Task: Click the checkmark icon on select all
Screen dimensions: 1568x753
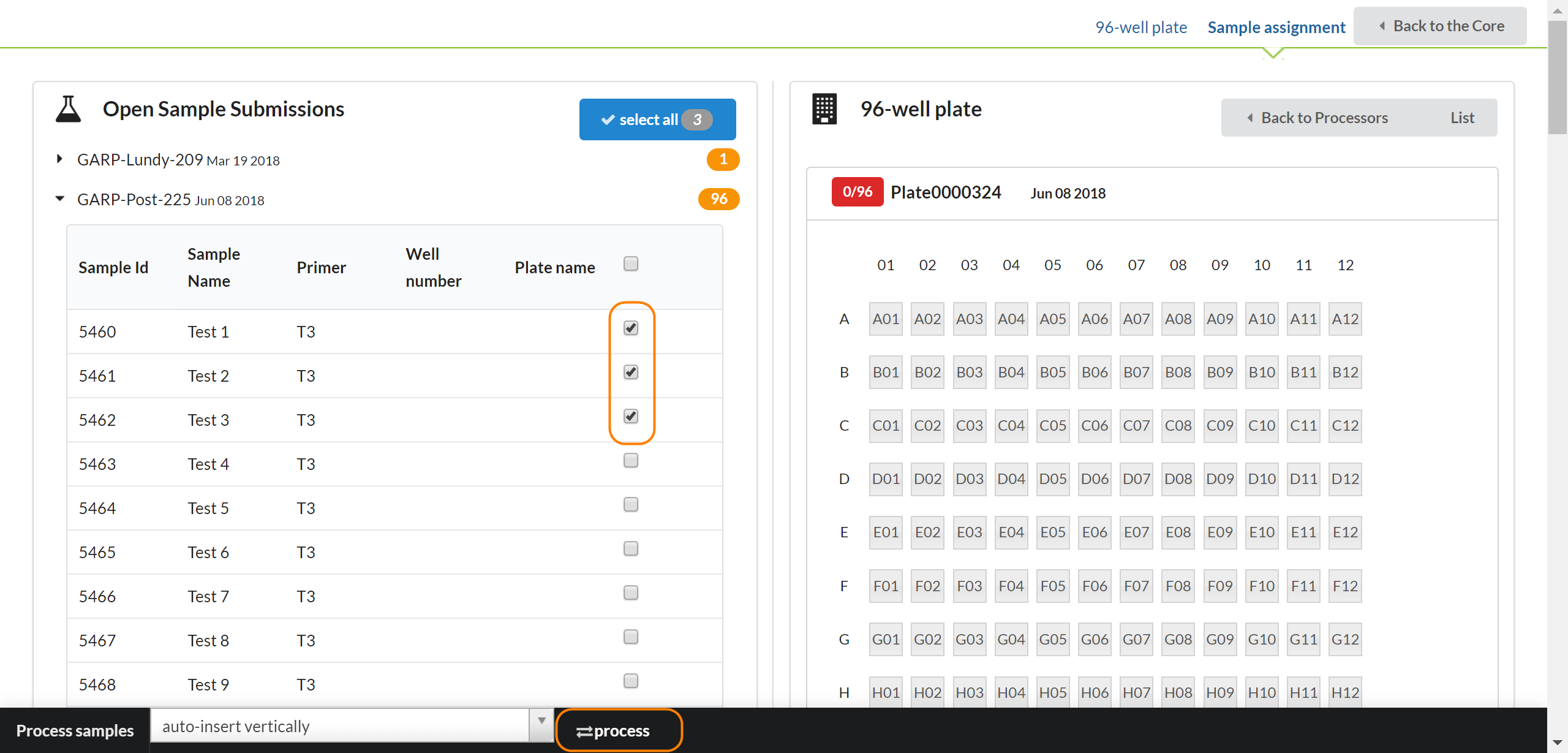Action: click(x=608, y=119)
